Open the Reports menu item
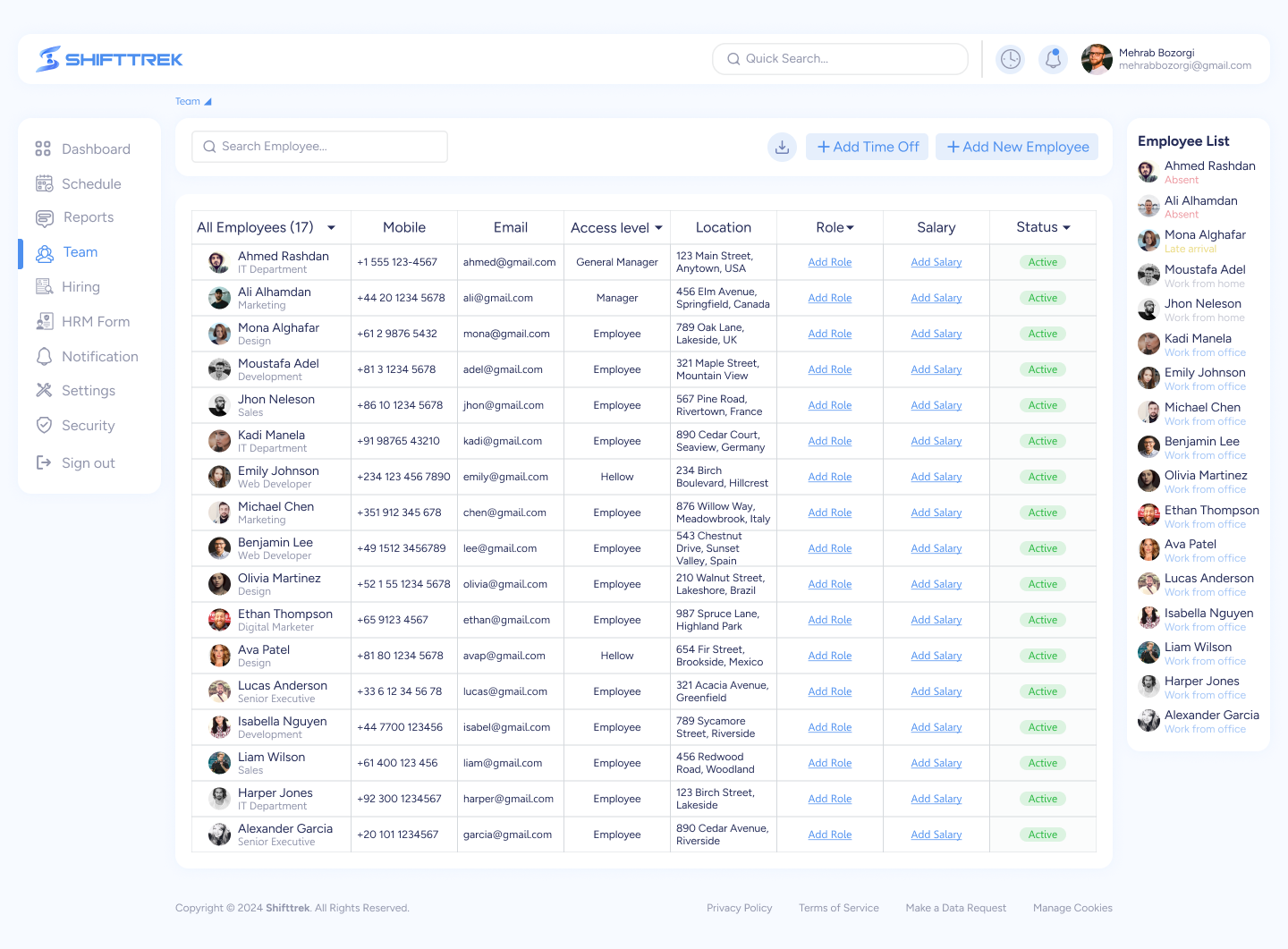Viewport: 1288px width, 949px height. pyautogui.click(x=88, y=217)
